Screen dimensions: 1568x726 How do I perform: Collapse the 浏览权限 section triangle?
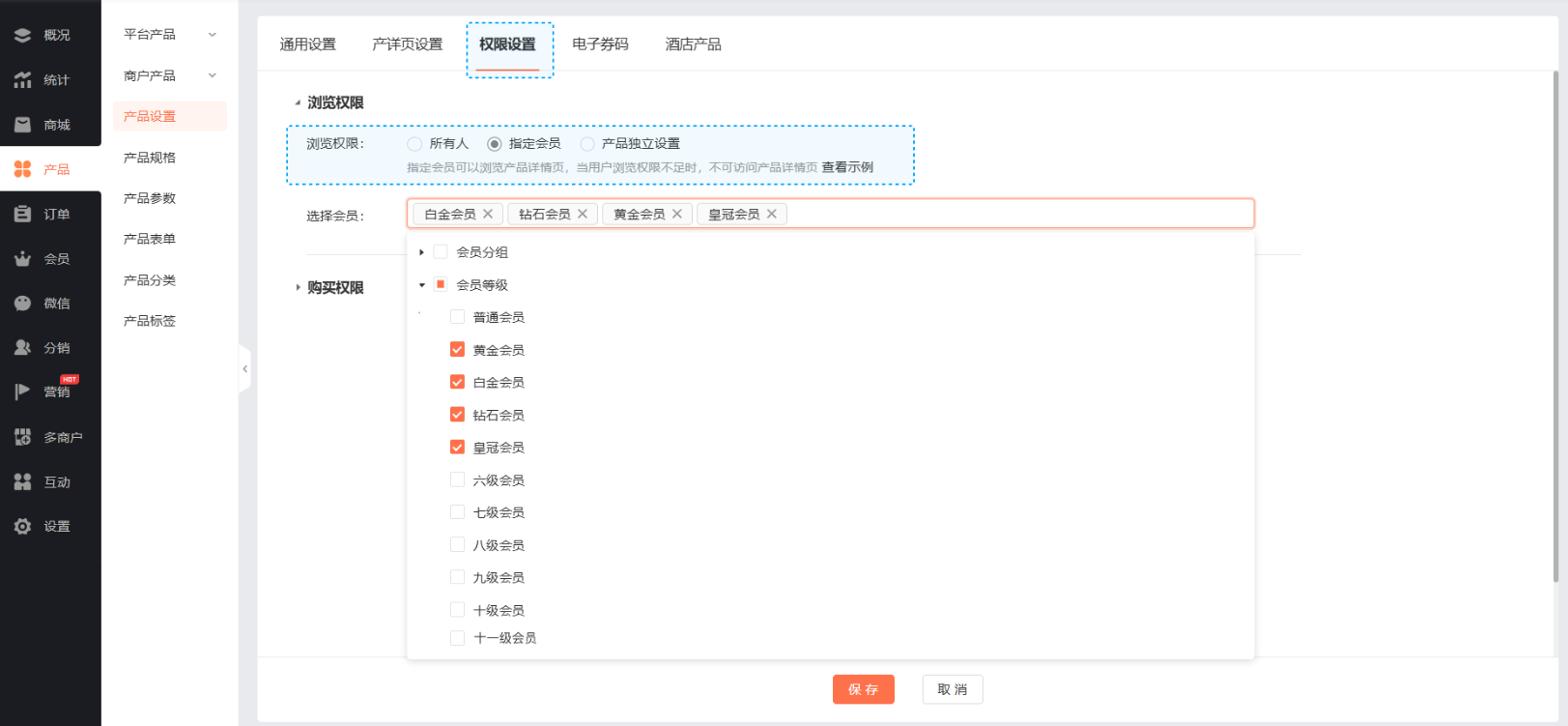coord(298,102)
